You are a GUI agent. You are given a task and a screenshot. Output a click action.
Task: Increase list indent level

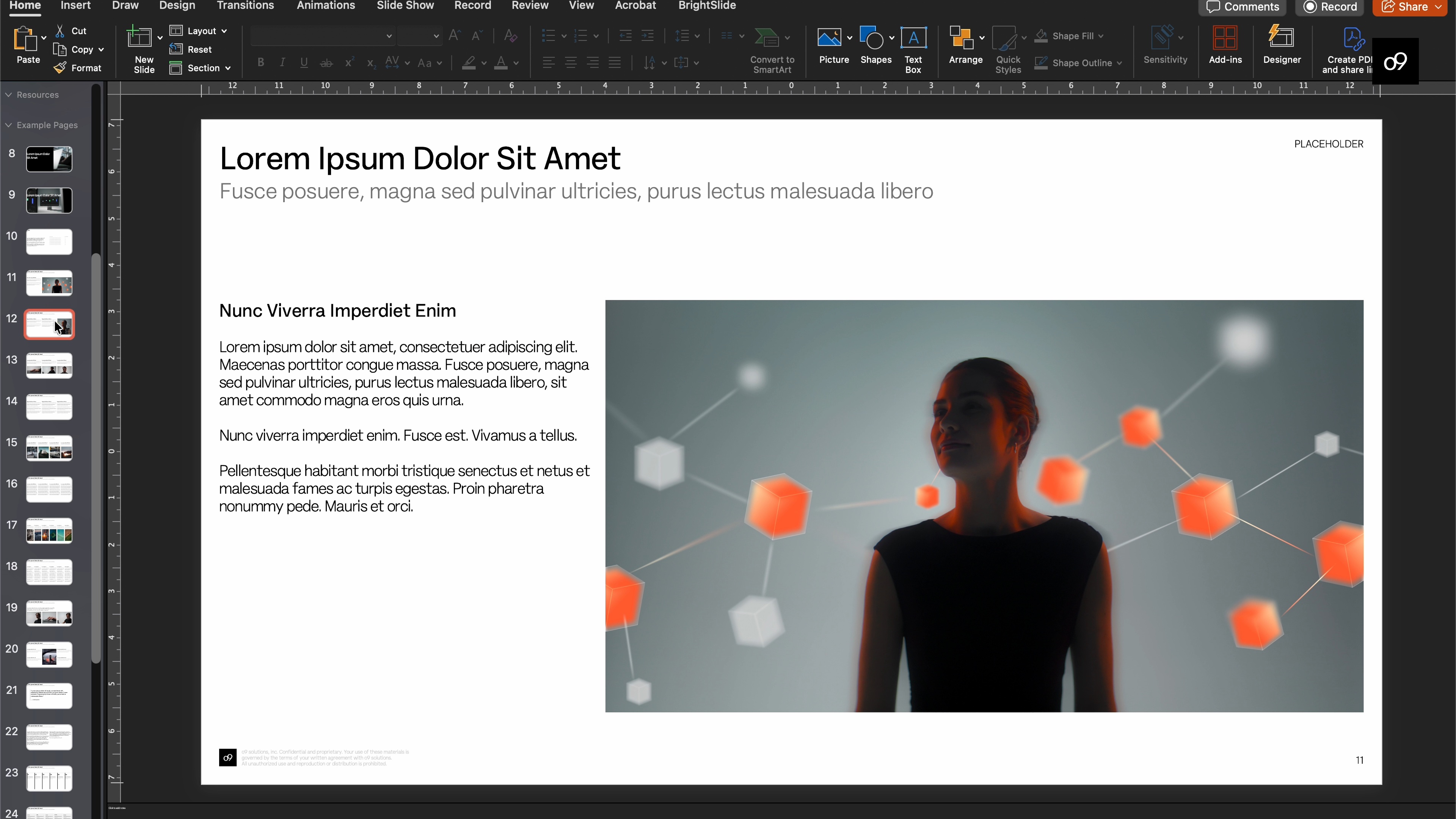click(x=647, y=36)
